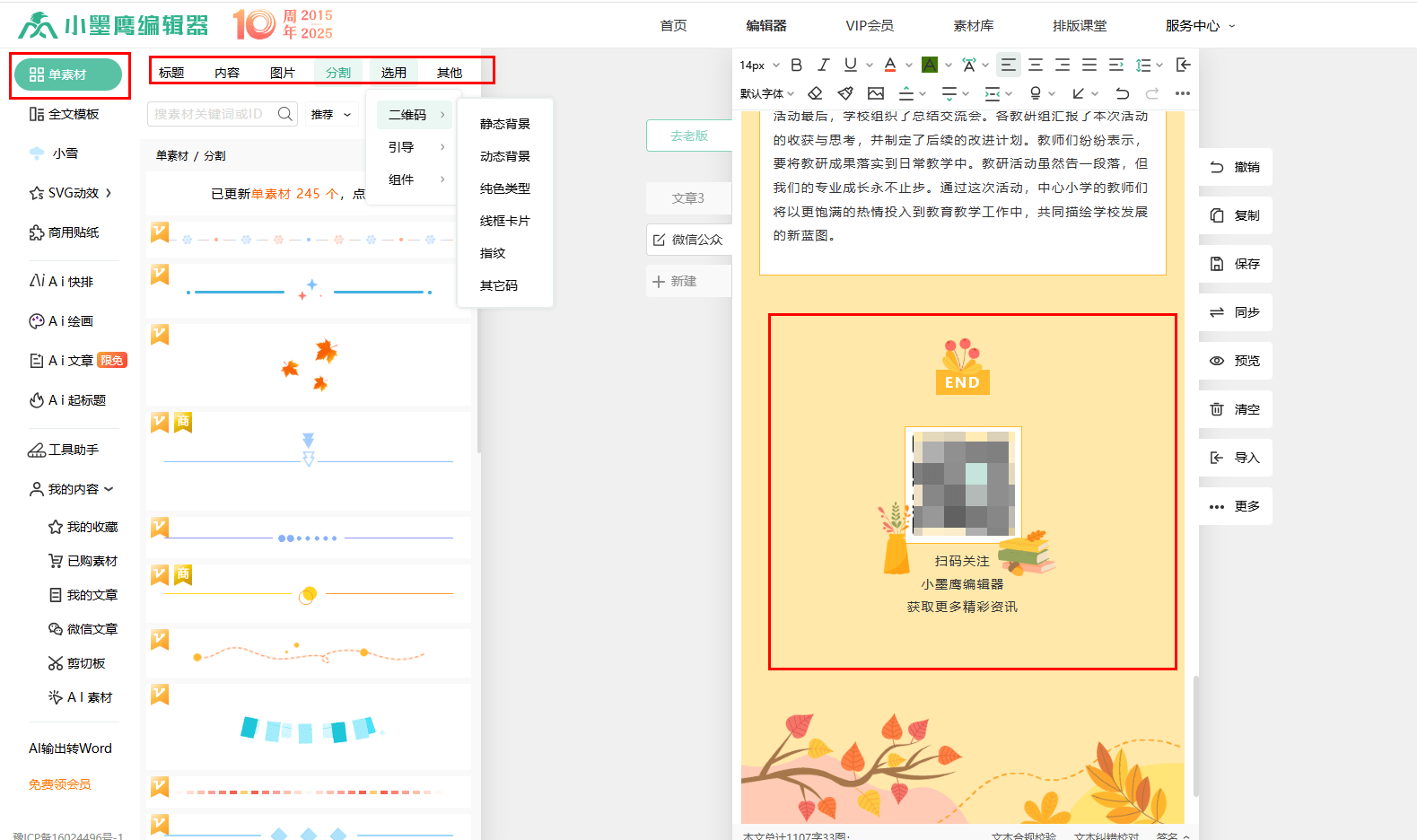Image resolution: width=1417 pixels, height=840 pixels.
Task: Select the maple leaves divider thumbnail
Action: point(309,364)
